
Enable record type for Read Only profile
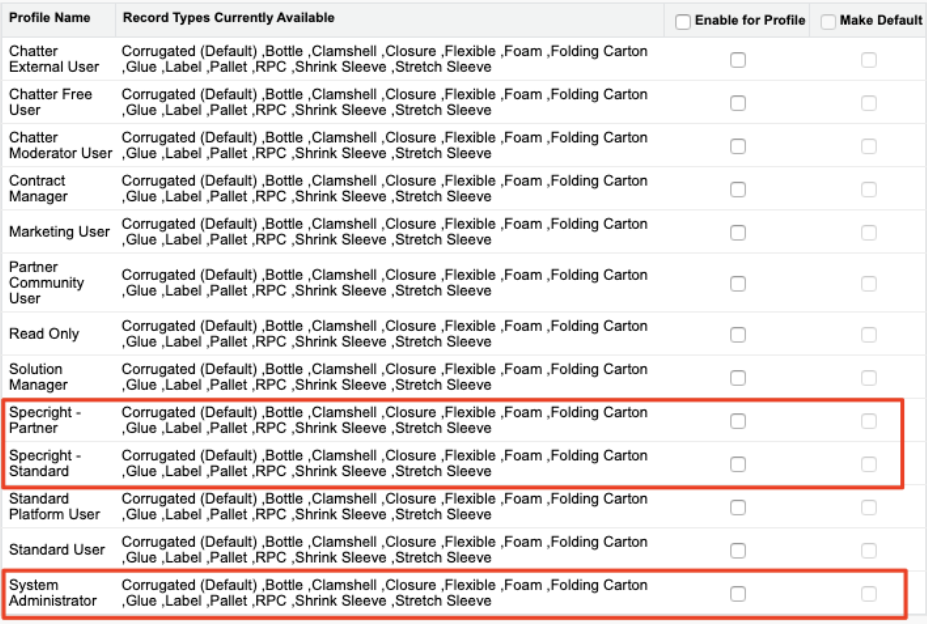[x=737, y=334]
